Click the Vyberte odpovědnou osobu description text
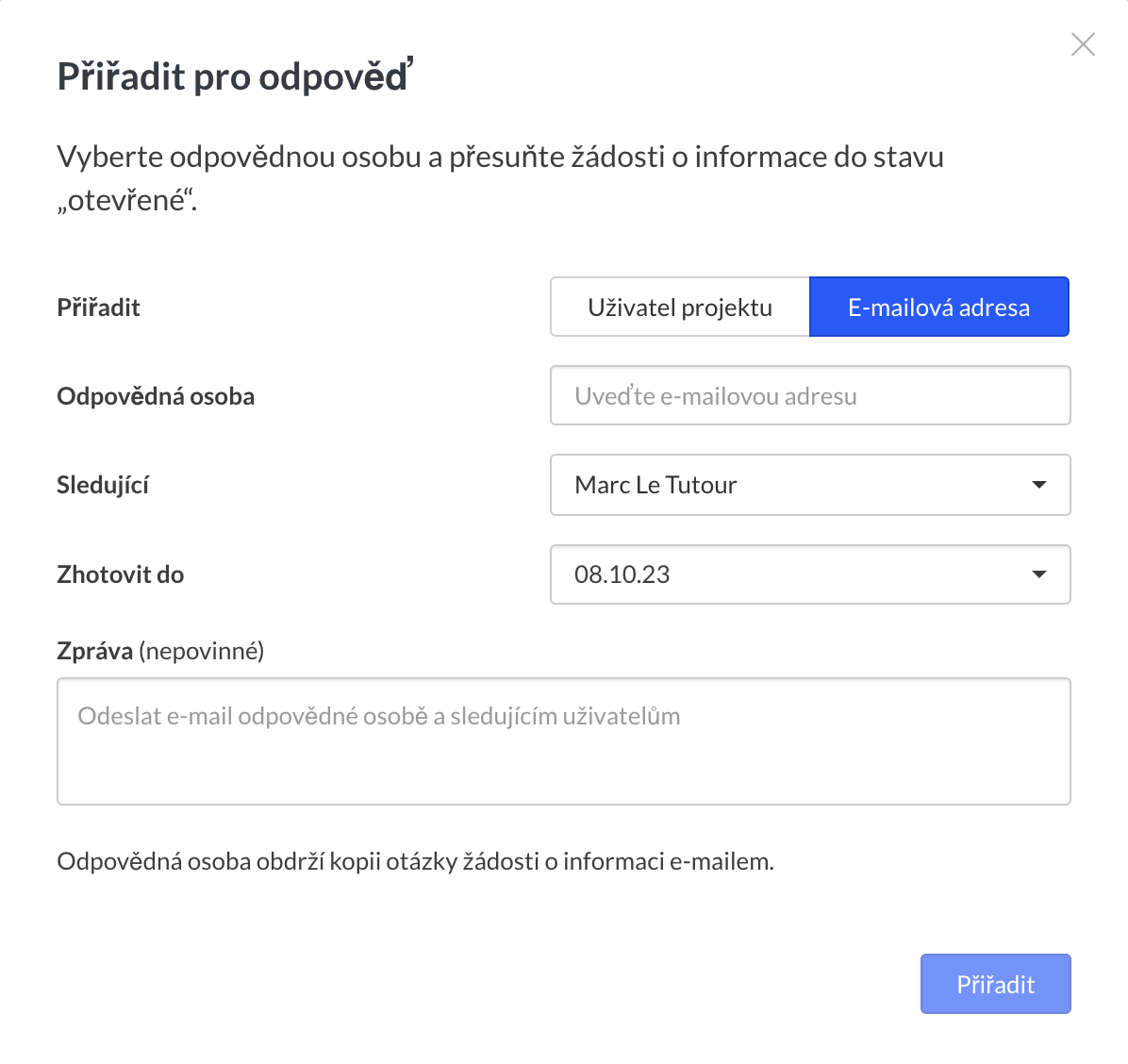 (500, 157)
